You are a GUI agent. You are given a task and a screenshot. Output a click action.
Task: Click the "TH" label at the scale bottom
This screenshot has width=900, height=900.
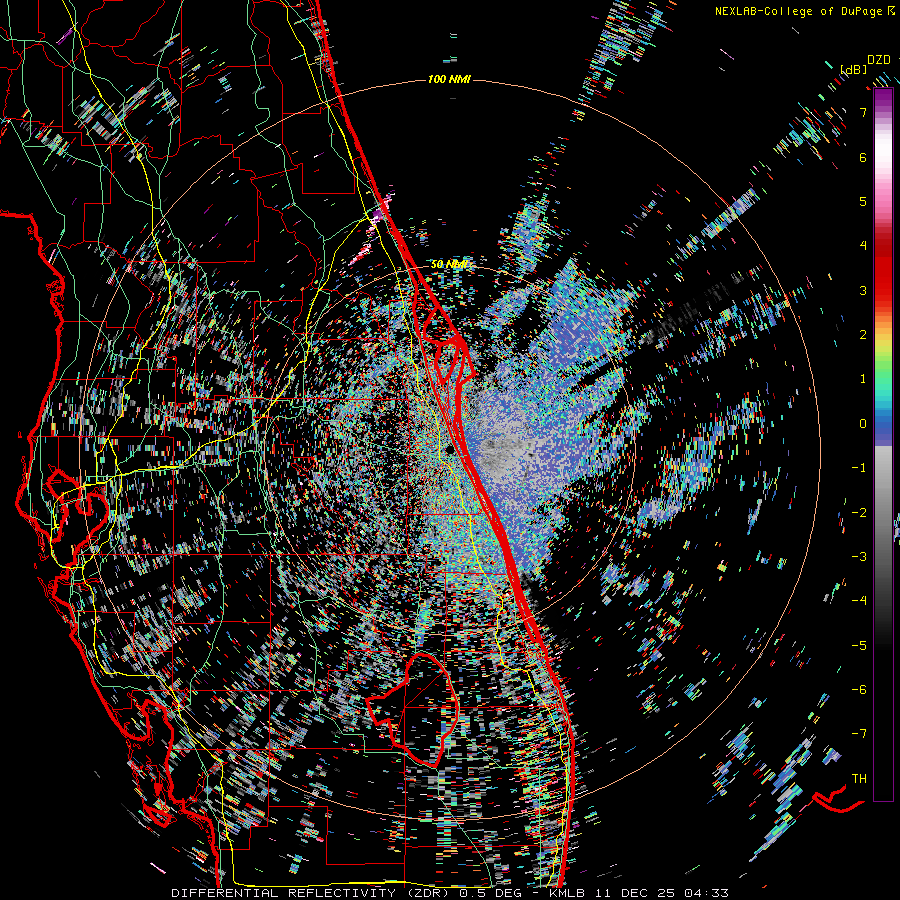point(859,779)
